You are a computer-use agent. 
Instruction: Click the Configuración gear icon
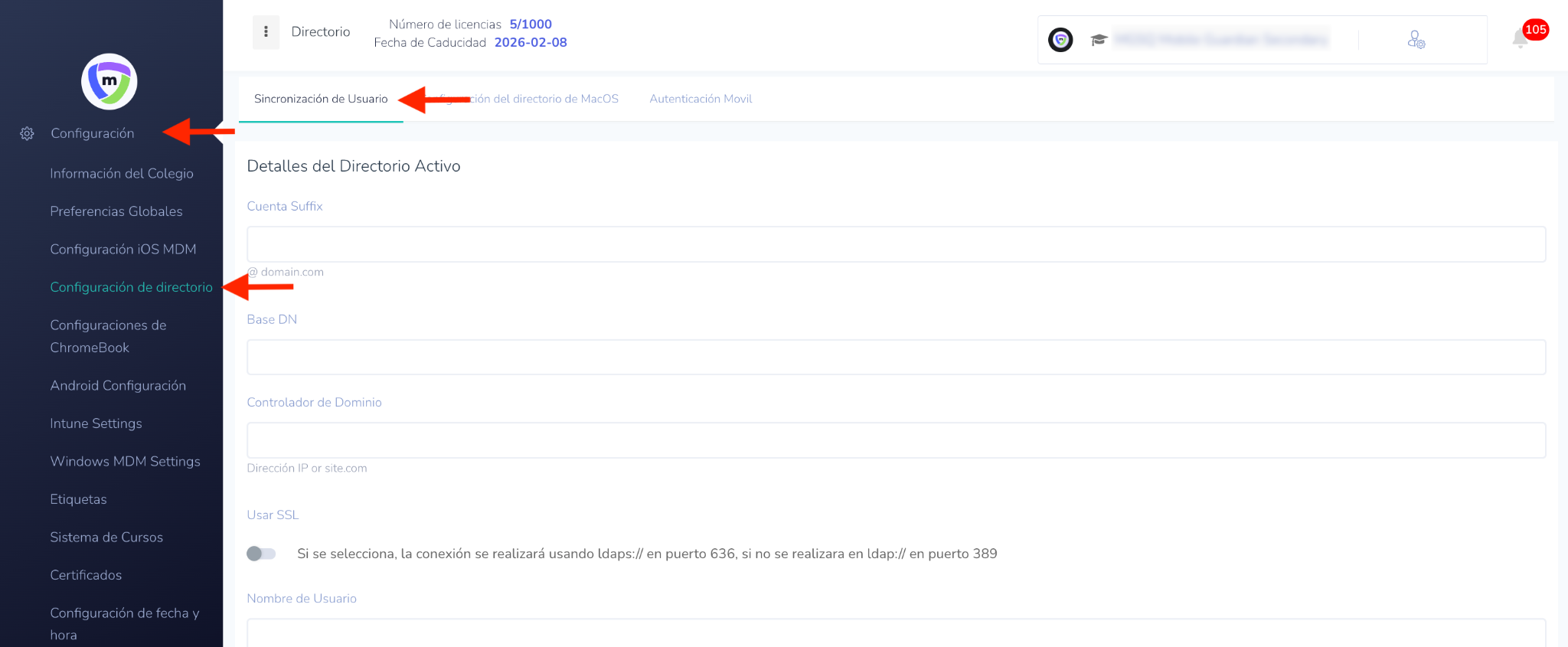[x=27, y=134]
